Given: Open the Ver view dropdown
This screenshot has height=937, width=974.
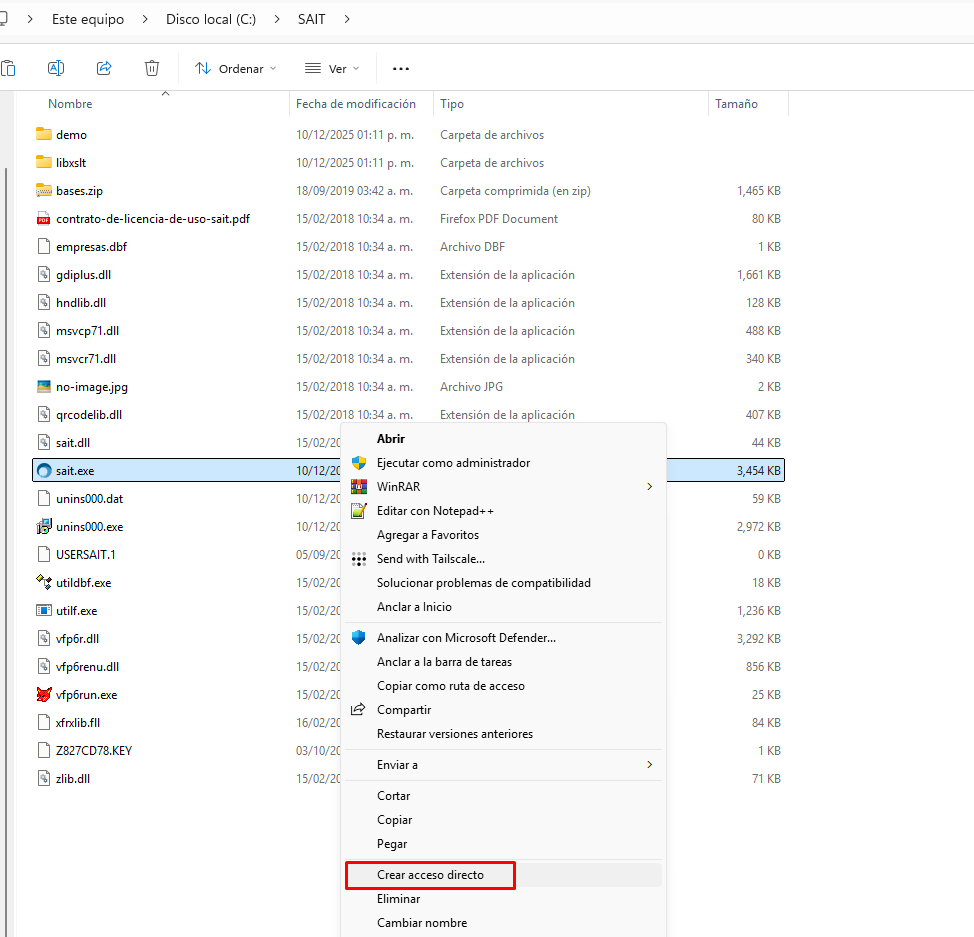Looking at the screenshot, I should [x=332, y=69].
